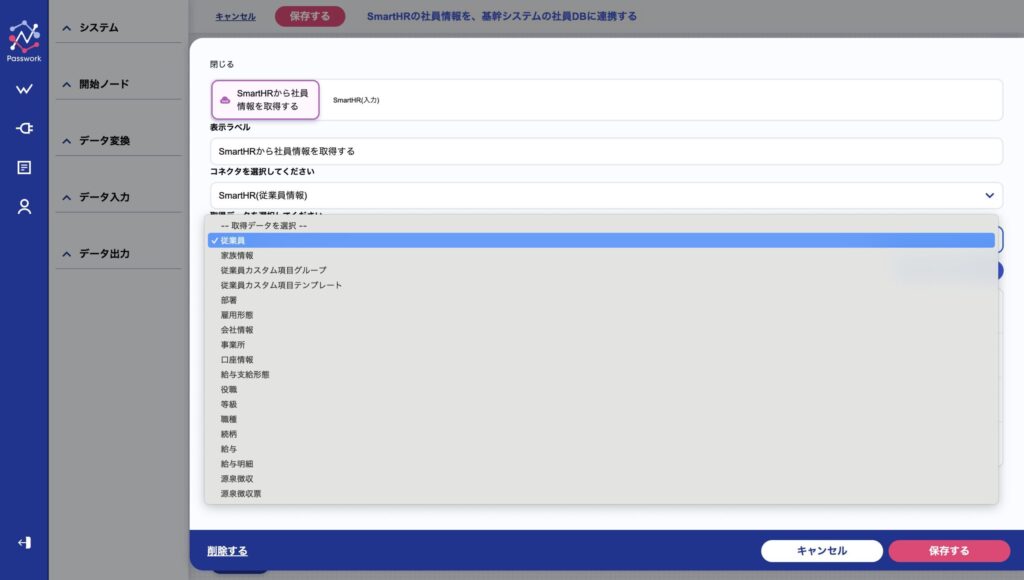Click 閉じる to close the panel
This screenshot has width=1024, height=580.
click(221, 64)
